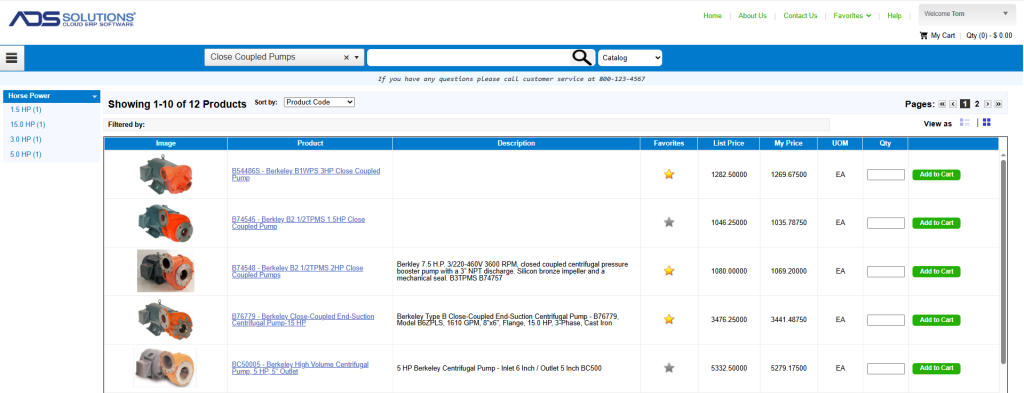Toggle favorite star for B74545 pump
The width and height of the screenshot is (1024, 393).
pos(669,223)
